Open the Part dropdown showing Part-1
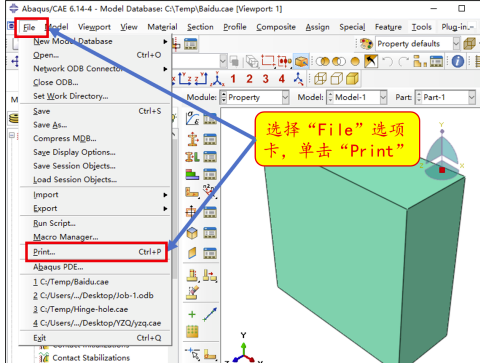The width and height of the screenshot is (480, 363). click(445, 97)
